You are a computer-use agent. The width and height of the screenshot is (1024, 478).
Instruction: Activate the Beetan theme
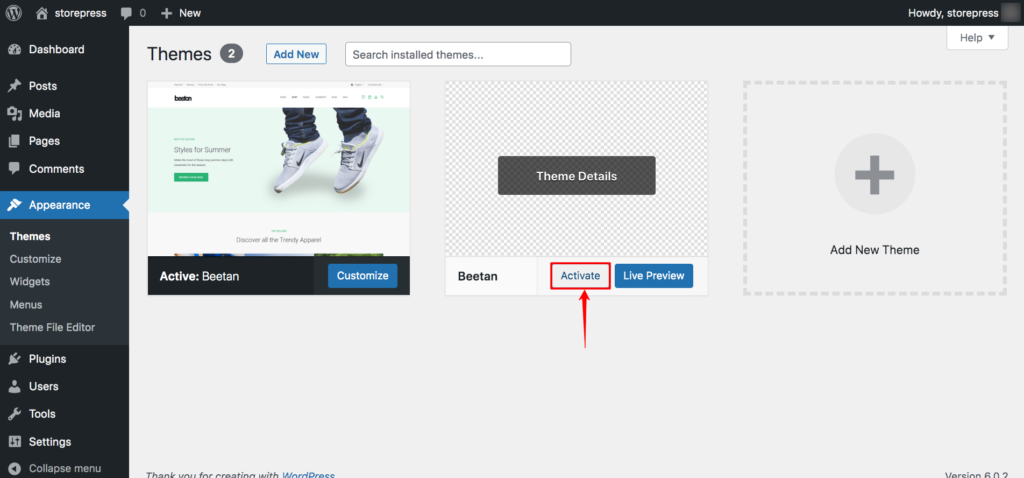pos(580,276)
